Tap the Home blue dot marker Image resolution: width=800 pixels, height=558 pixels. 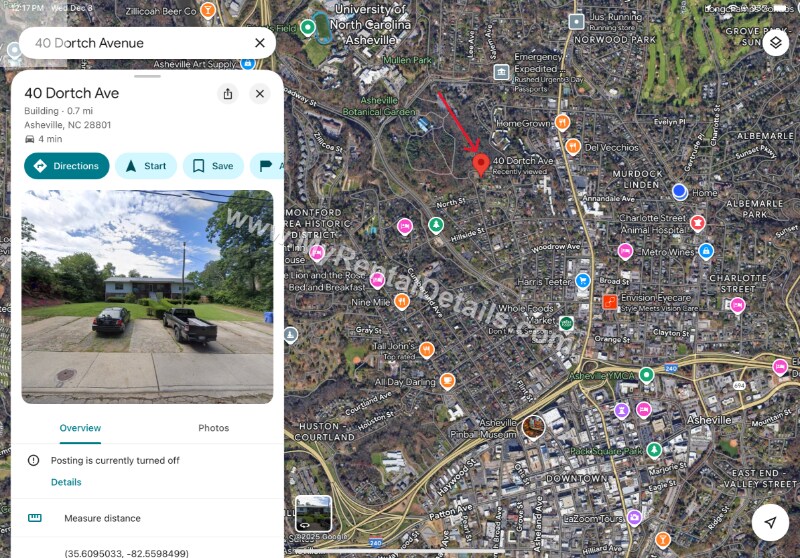(680, 192)
